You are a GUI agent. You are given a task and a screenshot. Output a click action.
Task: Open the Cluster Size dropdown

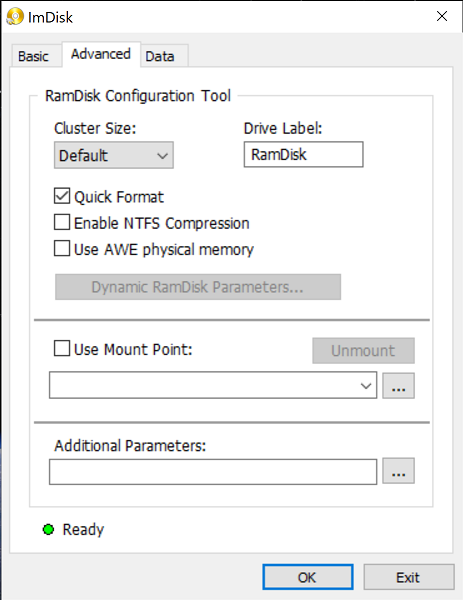(114, 155)
